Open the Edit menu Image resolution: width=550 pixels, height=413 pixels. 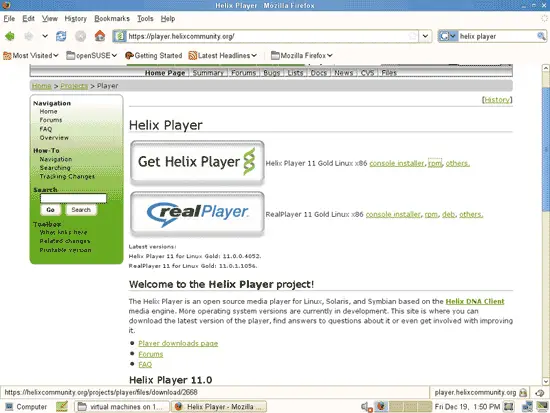coord(28,19)
